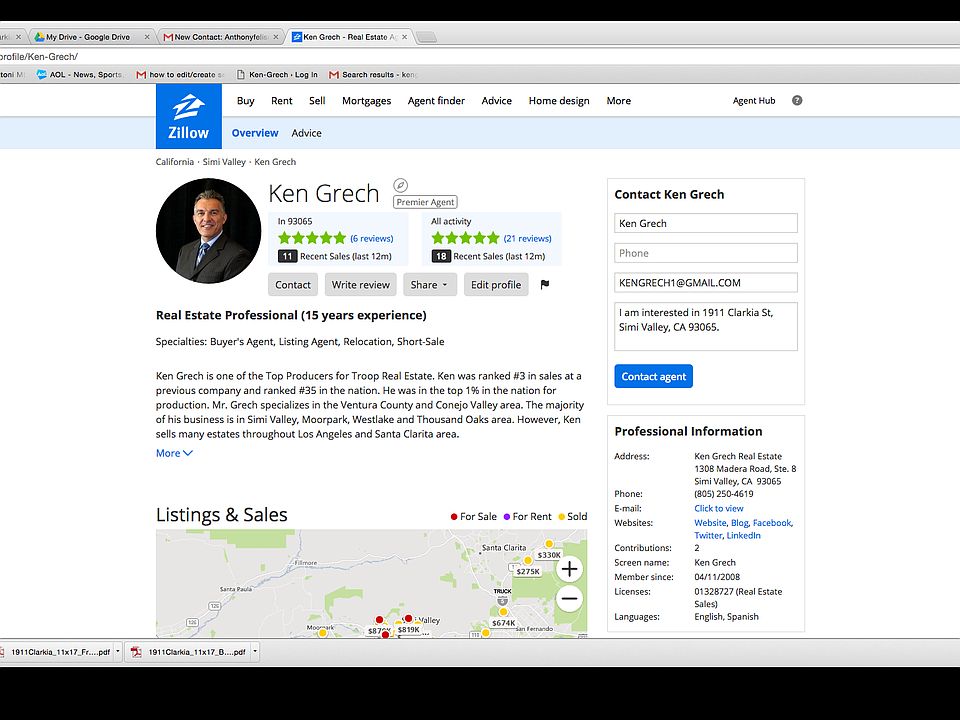Open the agent's Blog link

[x=740, y=523]
